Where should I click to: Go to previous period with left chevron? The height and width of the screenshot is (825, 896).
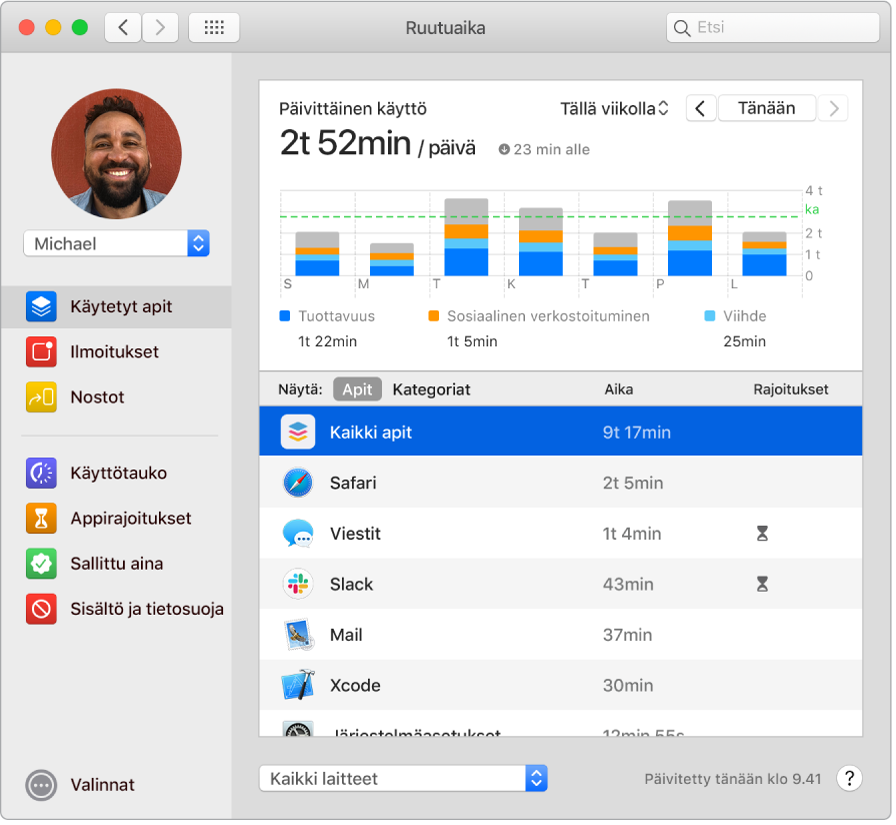tap(701, 109)
